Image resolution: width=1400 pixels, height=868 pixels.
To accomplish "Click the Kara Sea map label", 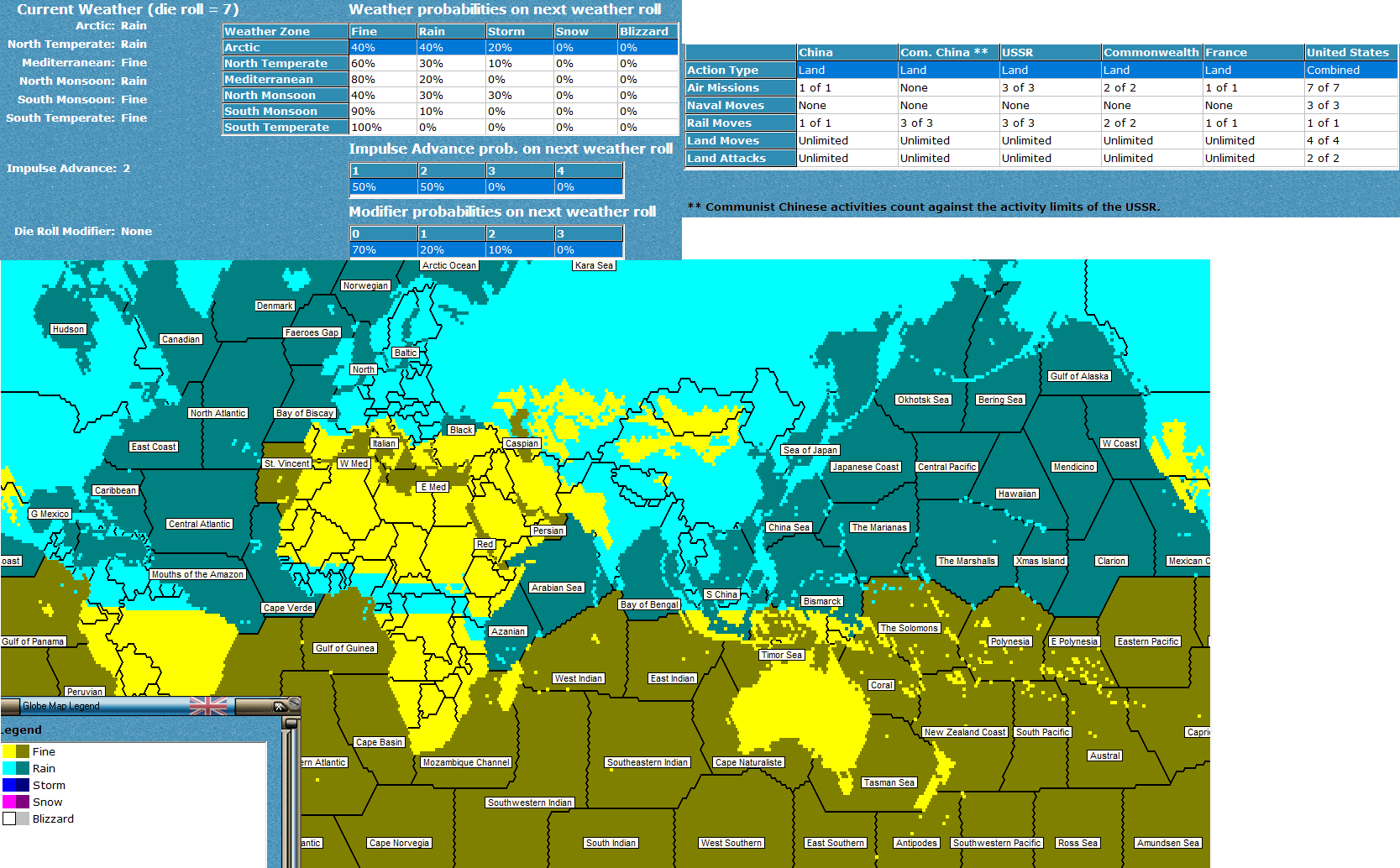I will coord(595,265).
